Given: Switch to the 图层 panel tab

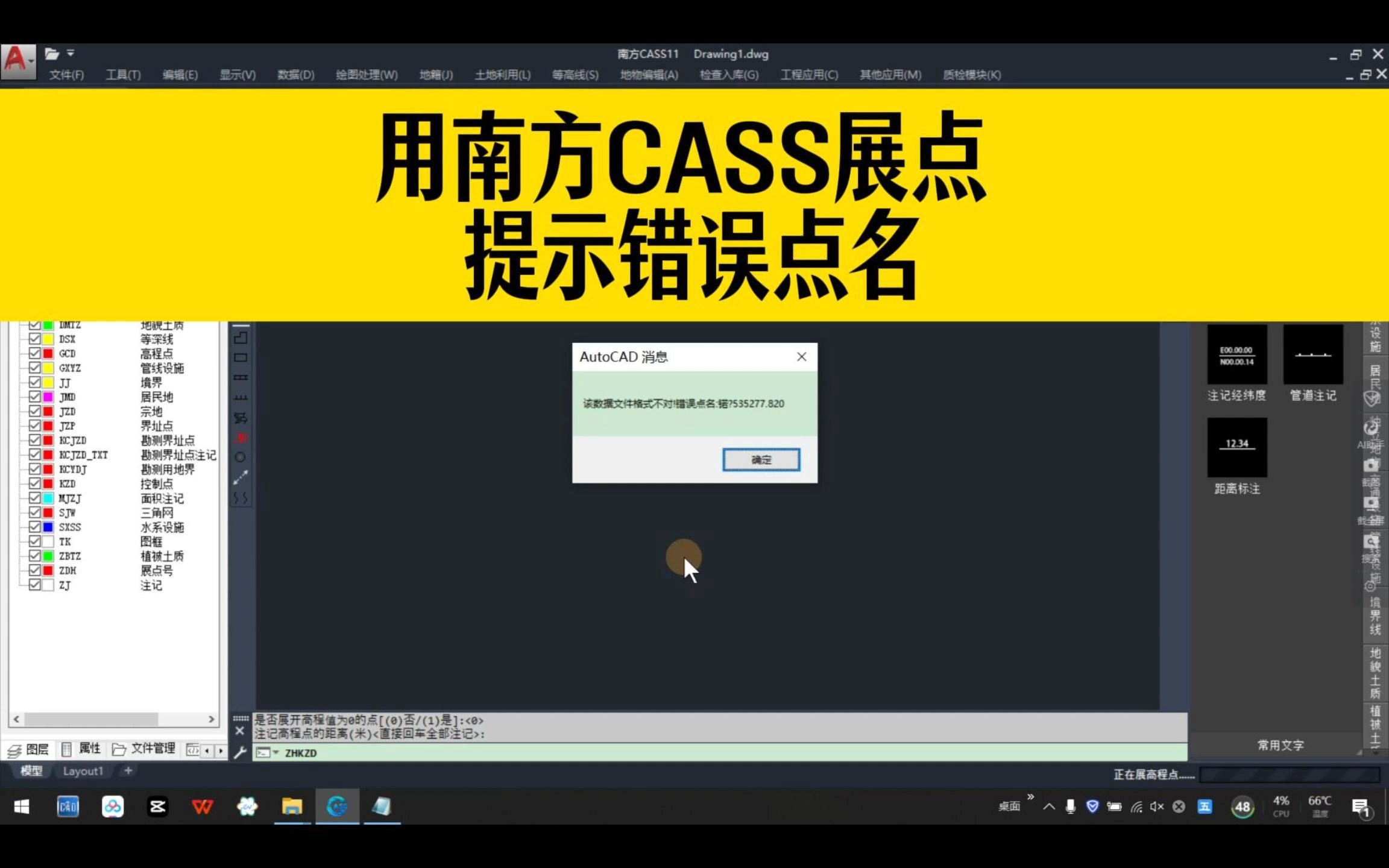Looking at the screenshot, I should [x=28, y=749].
